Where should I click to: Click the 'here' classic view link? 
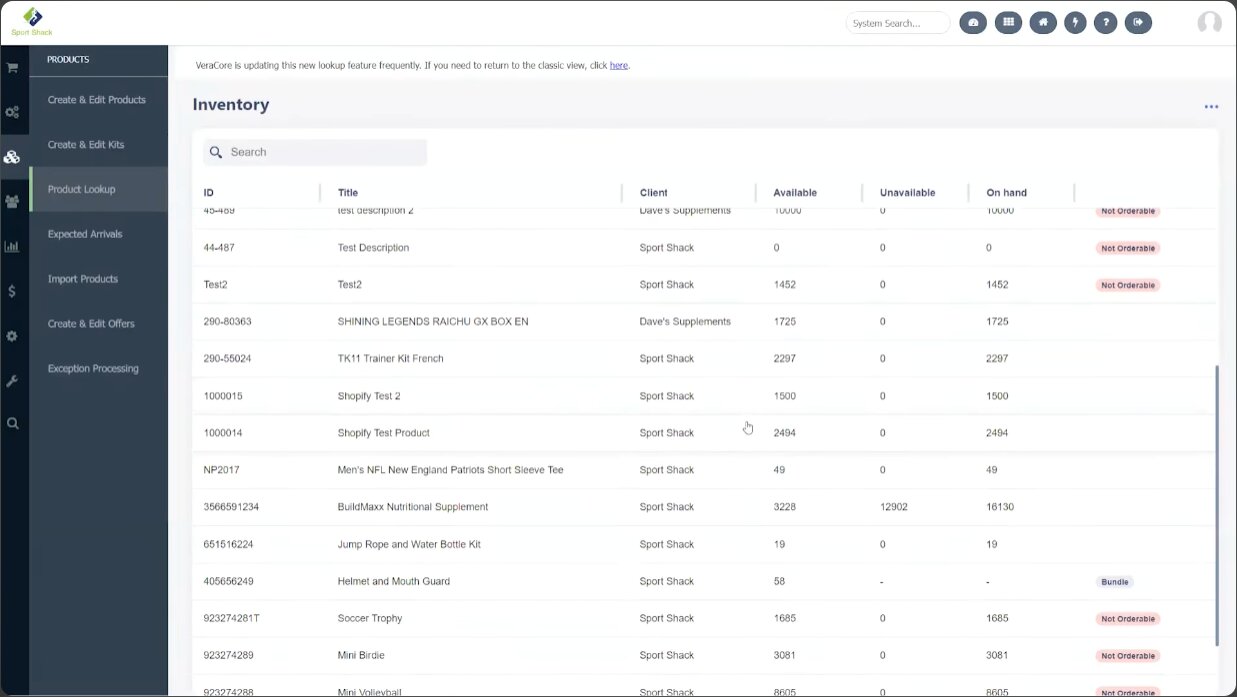point(619,66)
